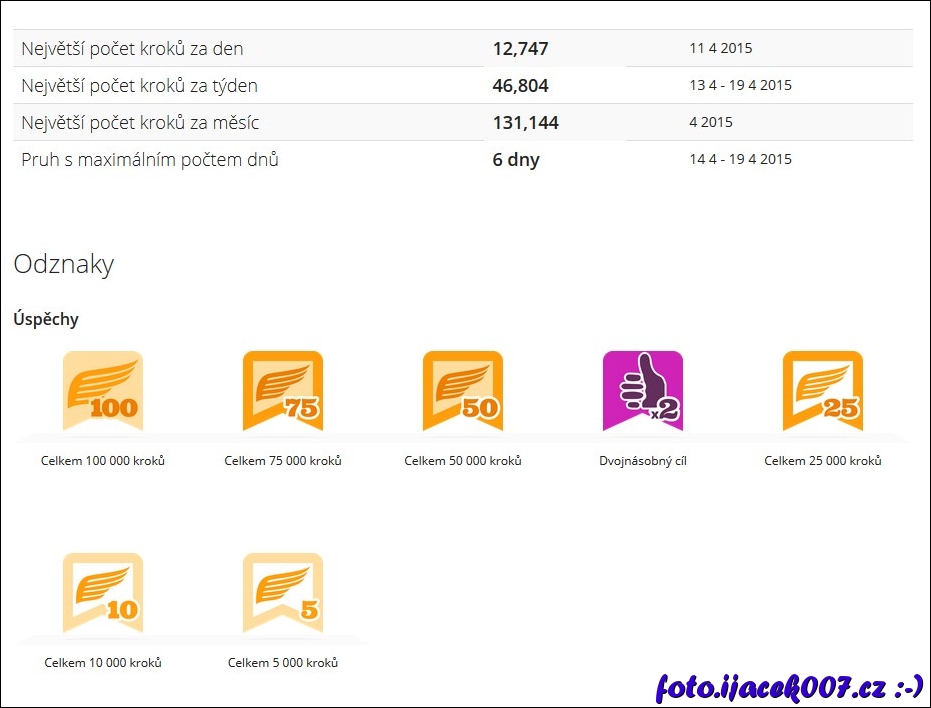Click the 'Celkem 5 000 kroků' caption
The width and height of the screenshot is (931, 708).
coord(283,663)
